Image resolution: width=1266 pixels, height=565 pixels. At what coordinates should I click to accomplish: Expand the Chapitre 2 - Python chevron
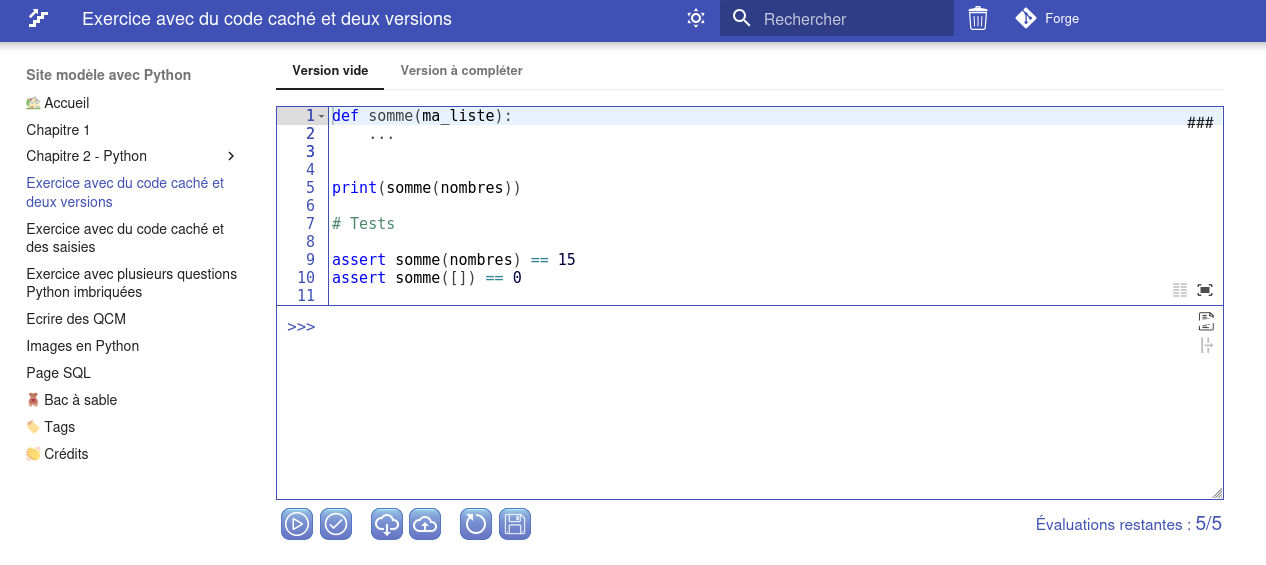231,156
